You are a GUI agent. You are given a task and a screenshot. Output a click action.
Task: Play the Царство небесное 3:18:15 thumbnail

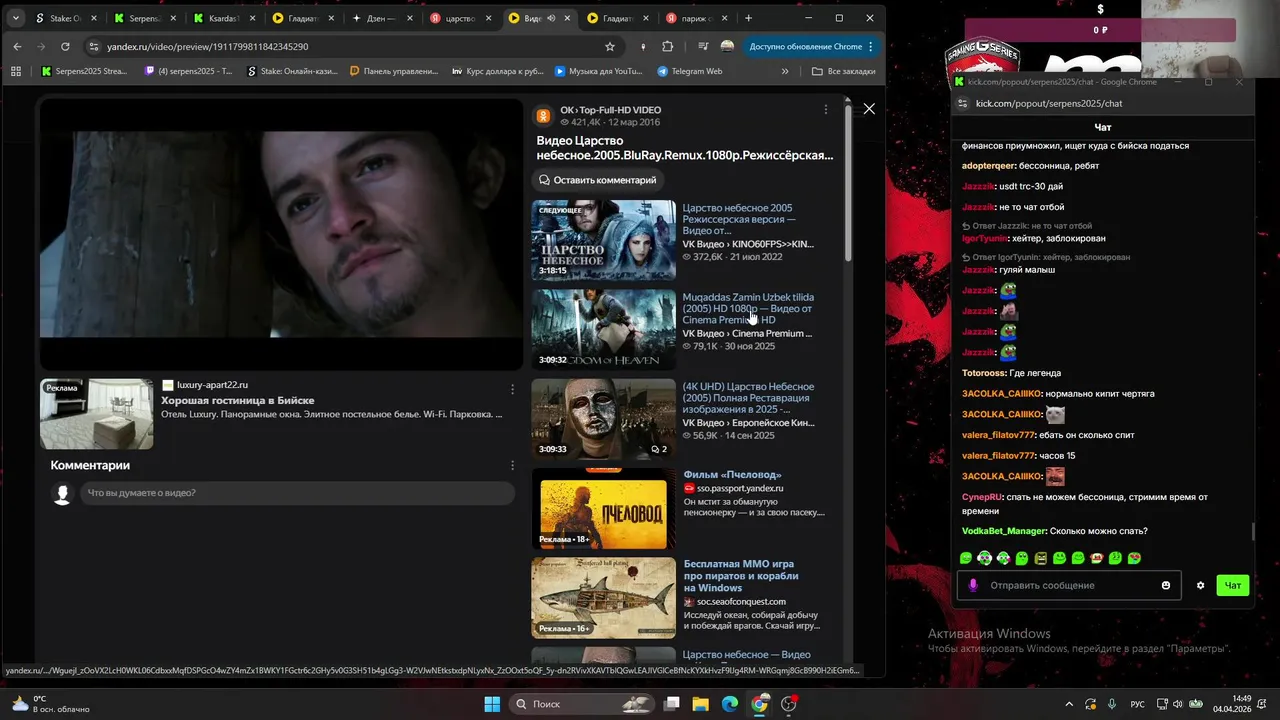point(603,240)
